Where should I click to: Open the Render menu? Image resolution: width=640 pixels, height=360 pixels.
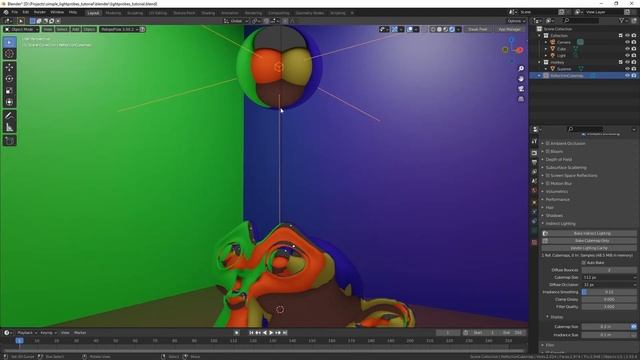(40, 13)
